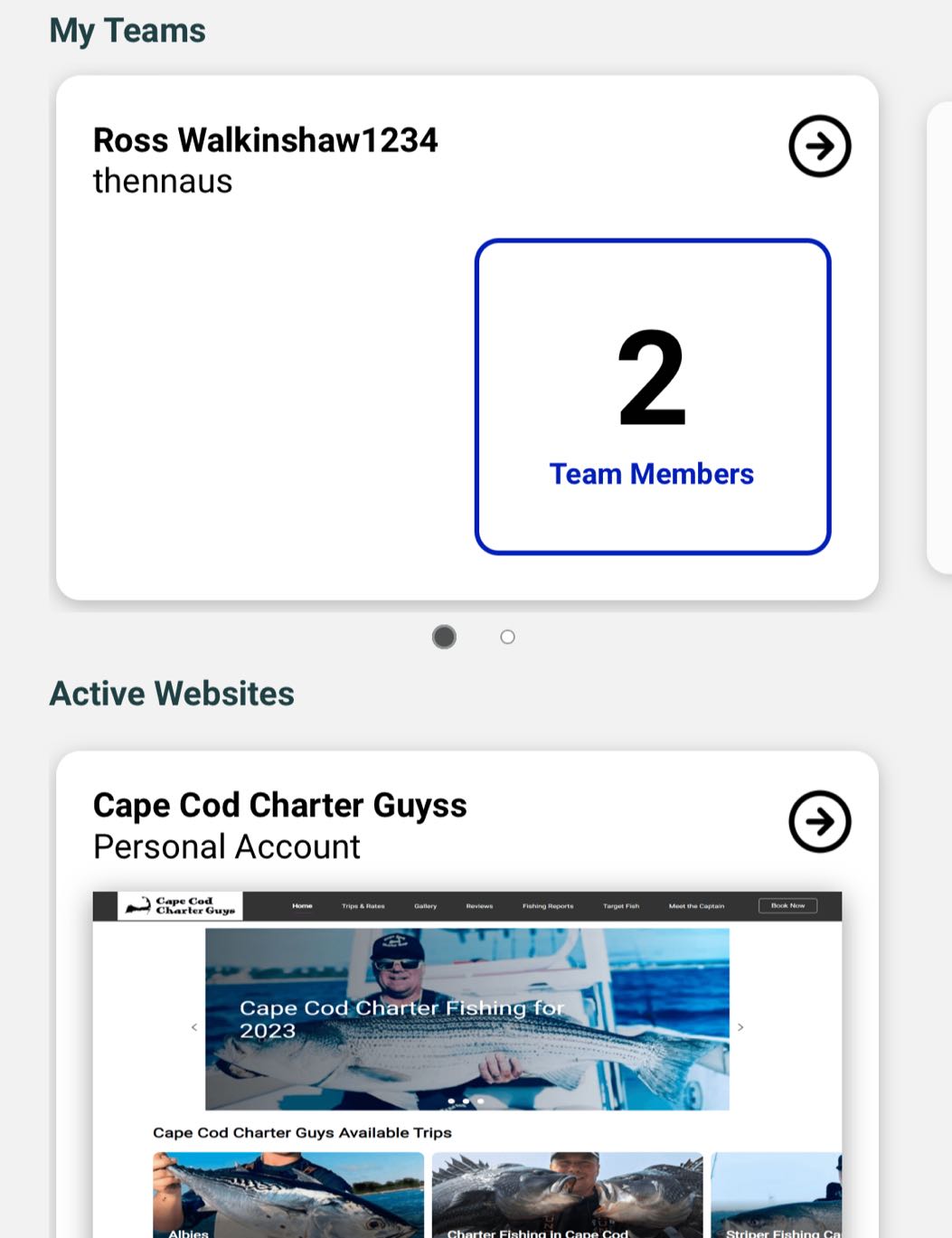Open Charter Fishing in Cape Cod thumbnail

[x=567, y=1194]
